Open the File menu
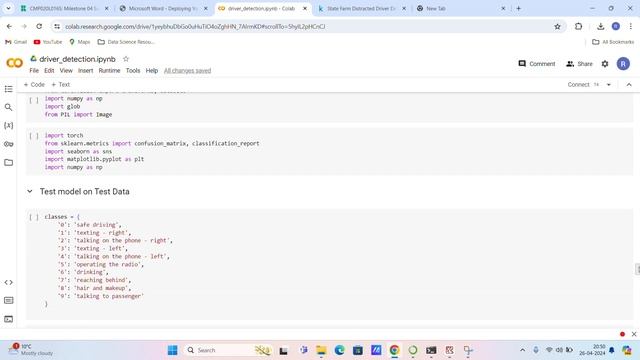 pyautogui.click(x=34, y=71)
